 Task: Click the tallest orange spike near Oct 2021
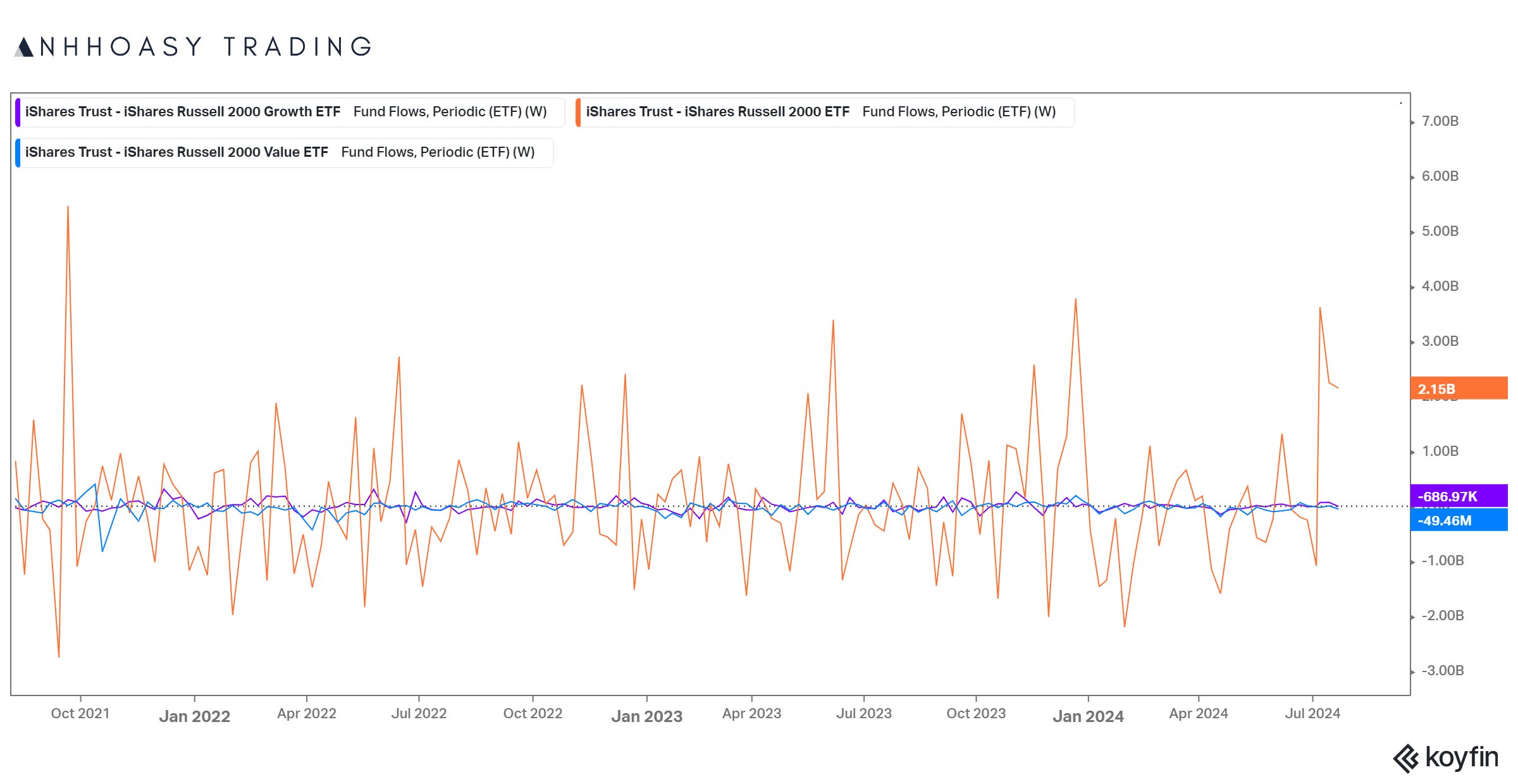click(68, 209)
